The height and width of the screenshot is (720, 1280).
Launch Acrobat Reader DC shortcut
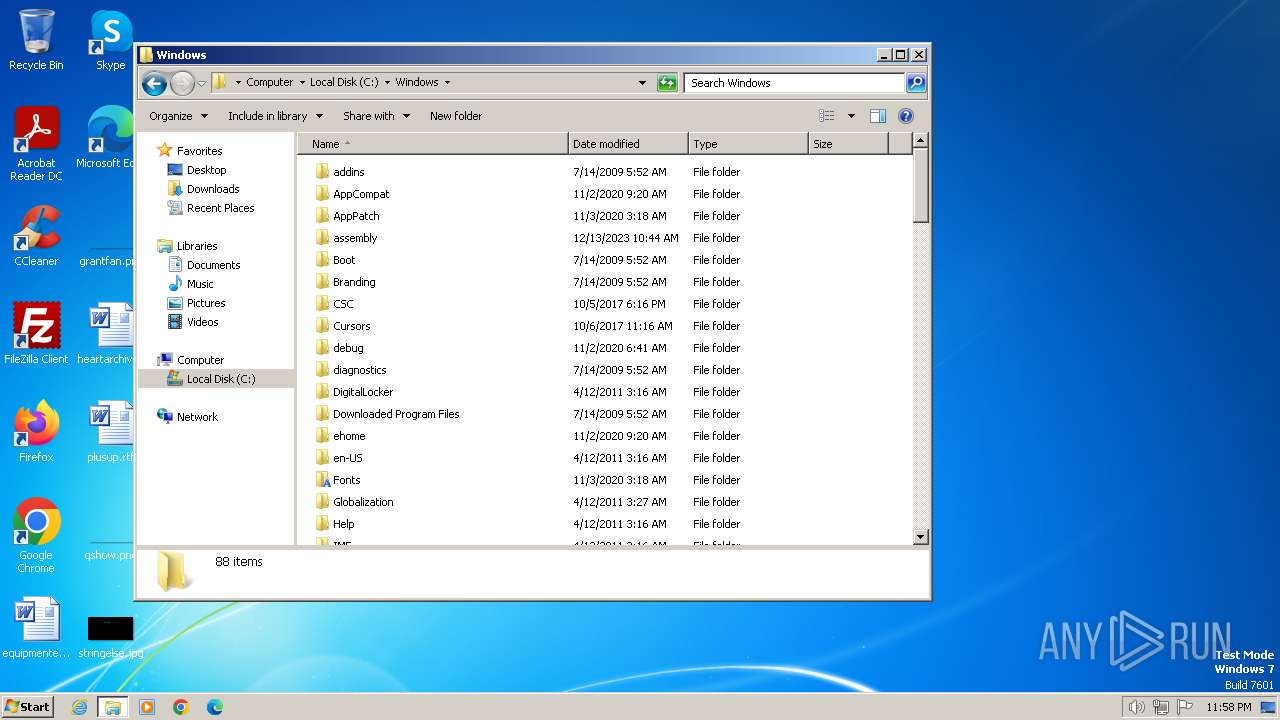pyautogui.click(x=36, y=144)
